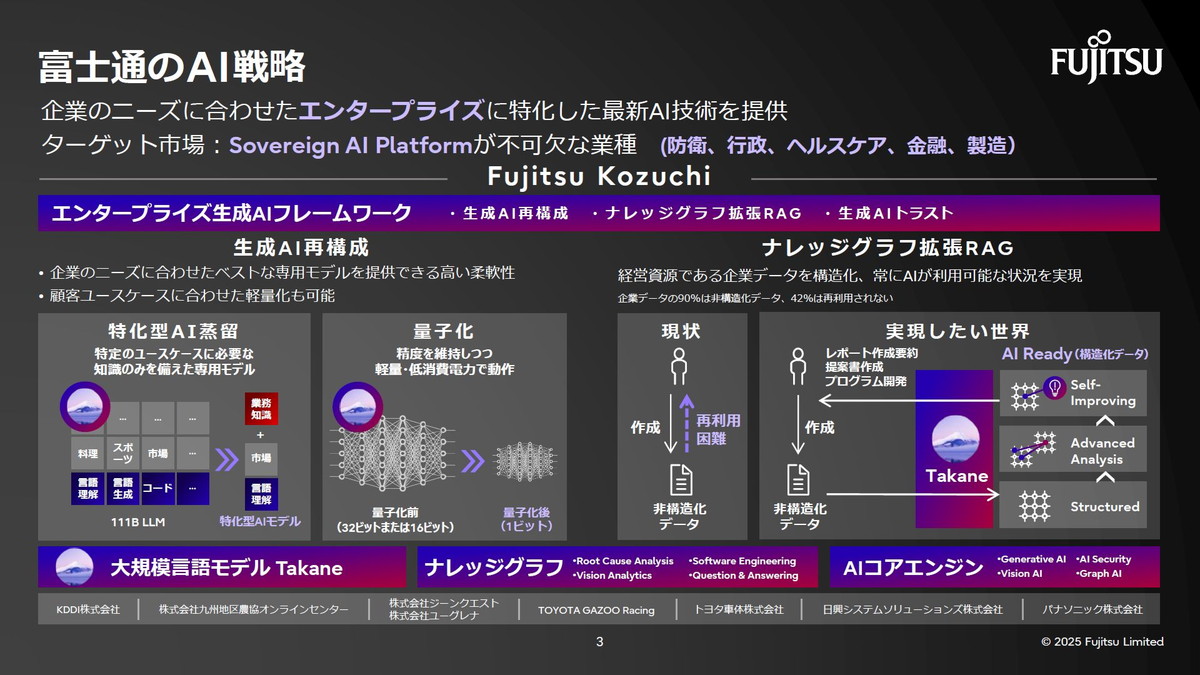Click the スポーツ block in the LLM grid
Screen dimensions: 1200x675
pos(123,453)
